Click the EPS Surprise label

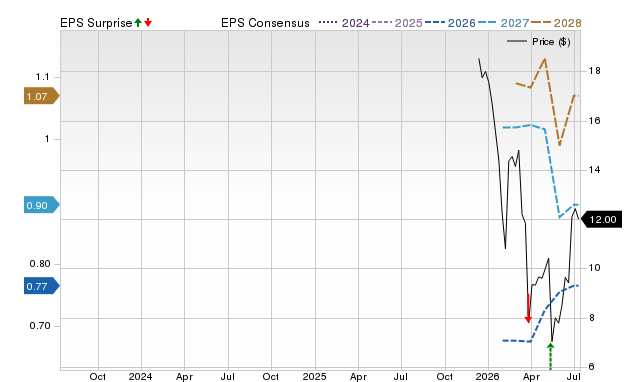[96, 23]
